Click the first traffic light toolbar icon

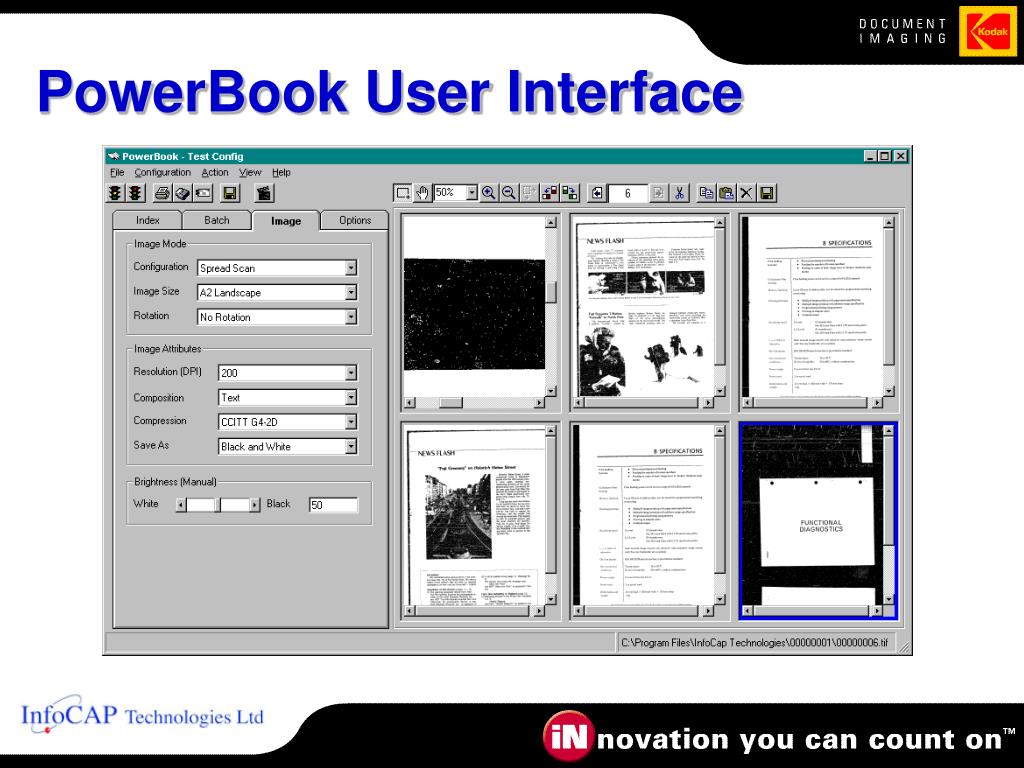point(116,193)
